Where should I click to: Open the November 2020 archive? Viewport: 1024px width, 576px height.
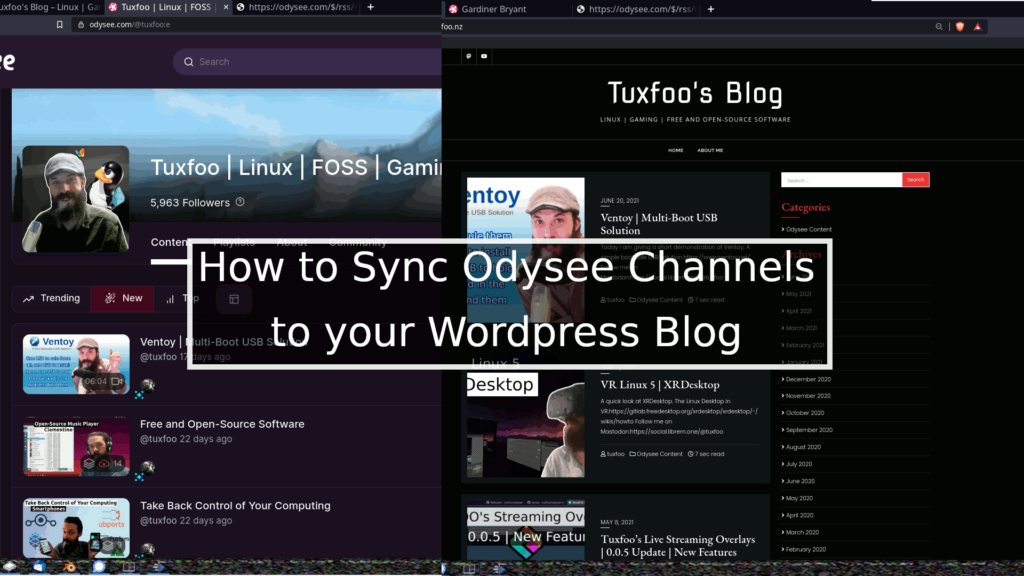point(808,396)
